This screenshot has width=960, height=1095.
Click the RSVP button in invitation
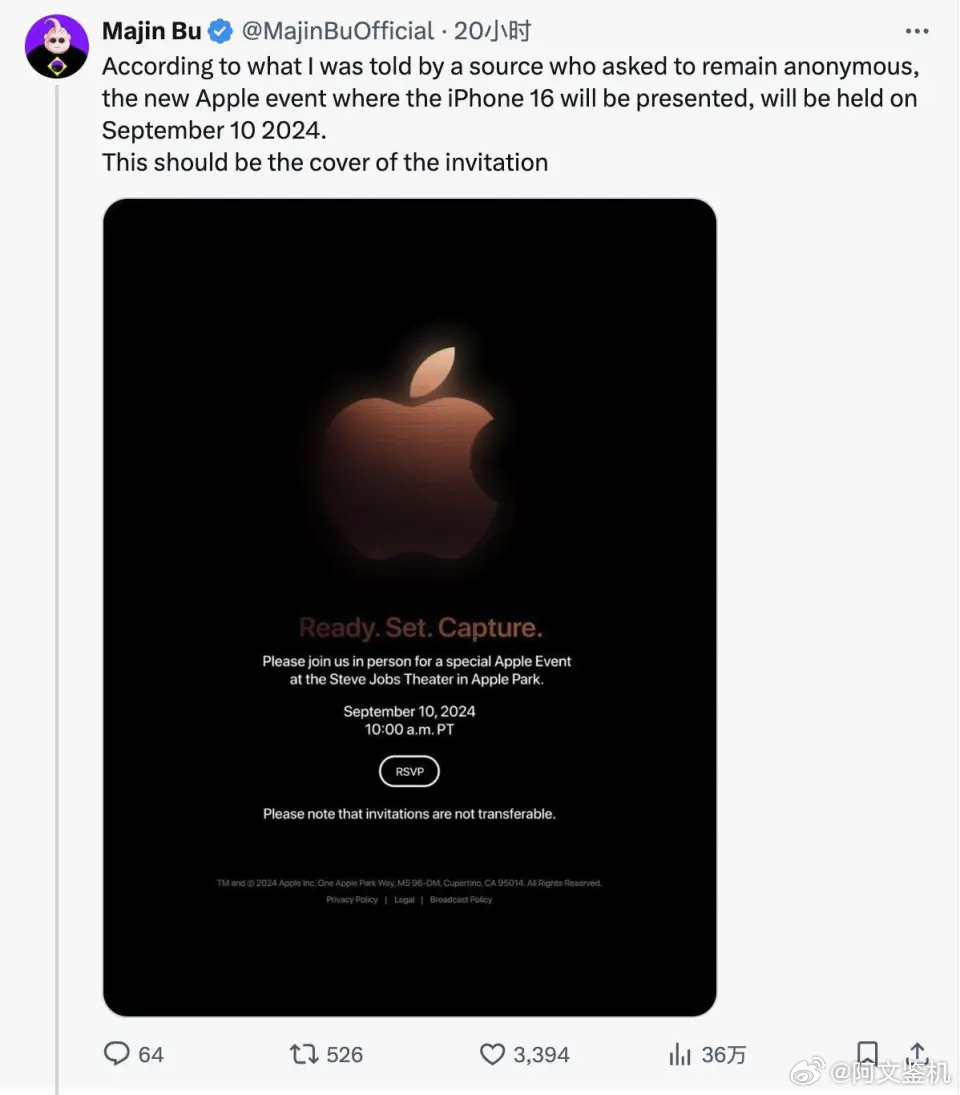(409, 771)
